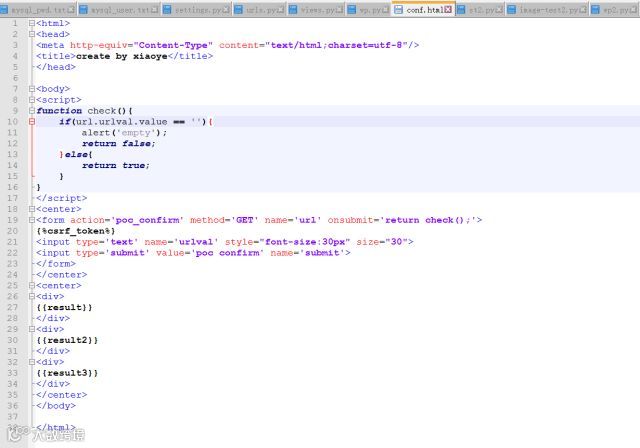Select the st2.py tab

(480, 9)
